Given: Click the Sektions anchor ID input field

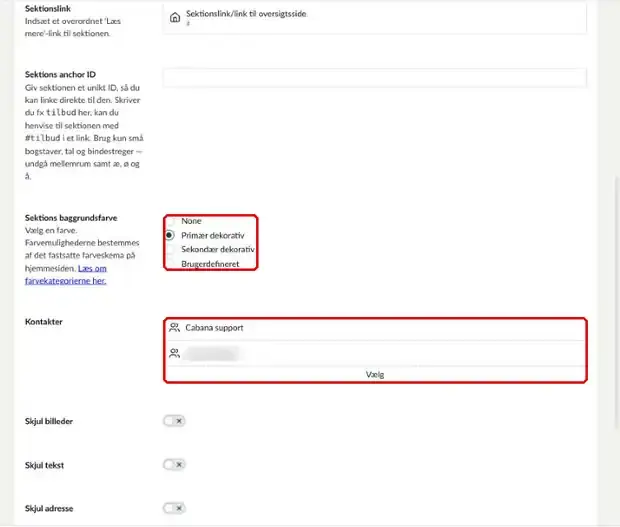Looking at the screenshot, I should click(x=374, y=77).
